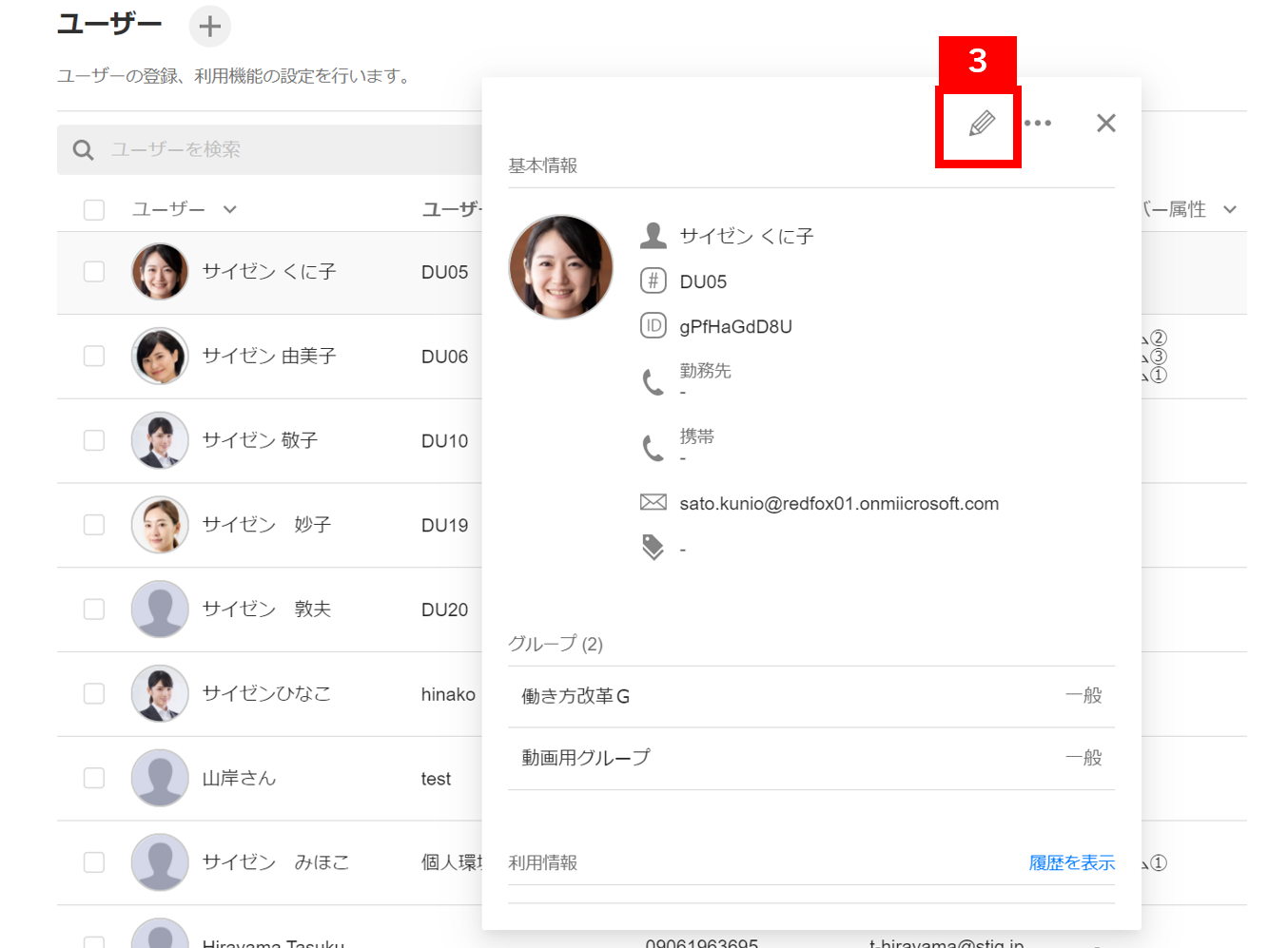Screen dimensions: 1288x948
Task: Click the hinako user code cell
Action: coord(449,694)
